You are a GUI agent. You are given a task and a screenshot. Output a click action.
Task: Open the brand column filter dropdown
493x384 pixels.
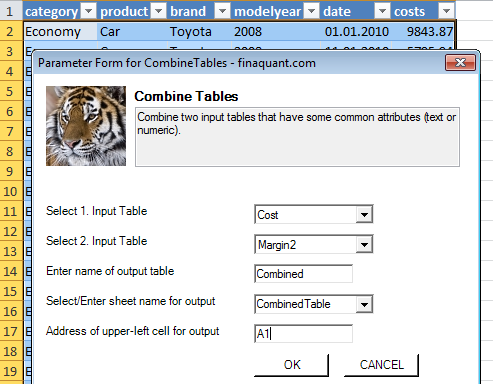pyautogui.click(x=222, y=12)
